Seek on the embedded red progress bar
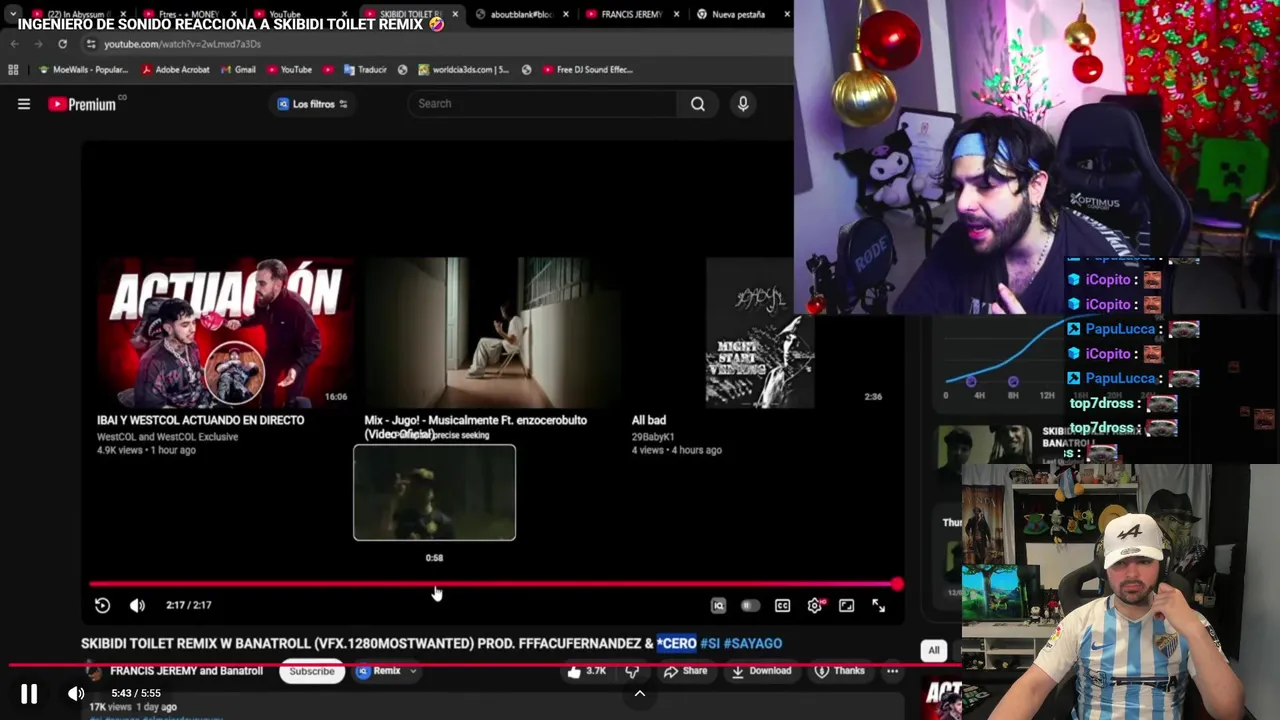Screen dimensions: 1280x720 (494, 584)
